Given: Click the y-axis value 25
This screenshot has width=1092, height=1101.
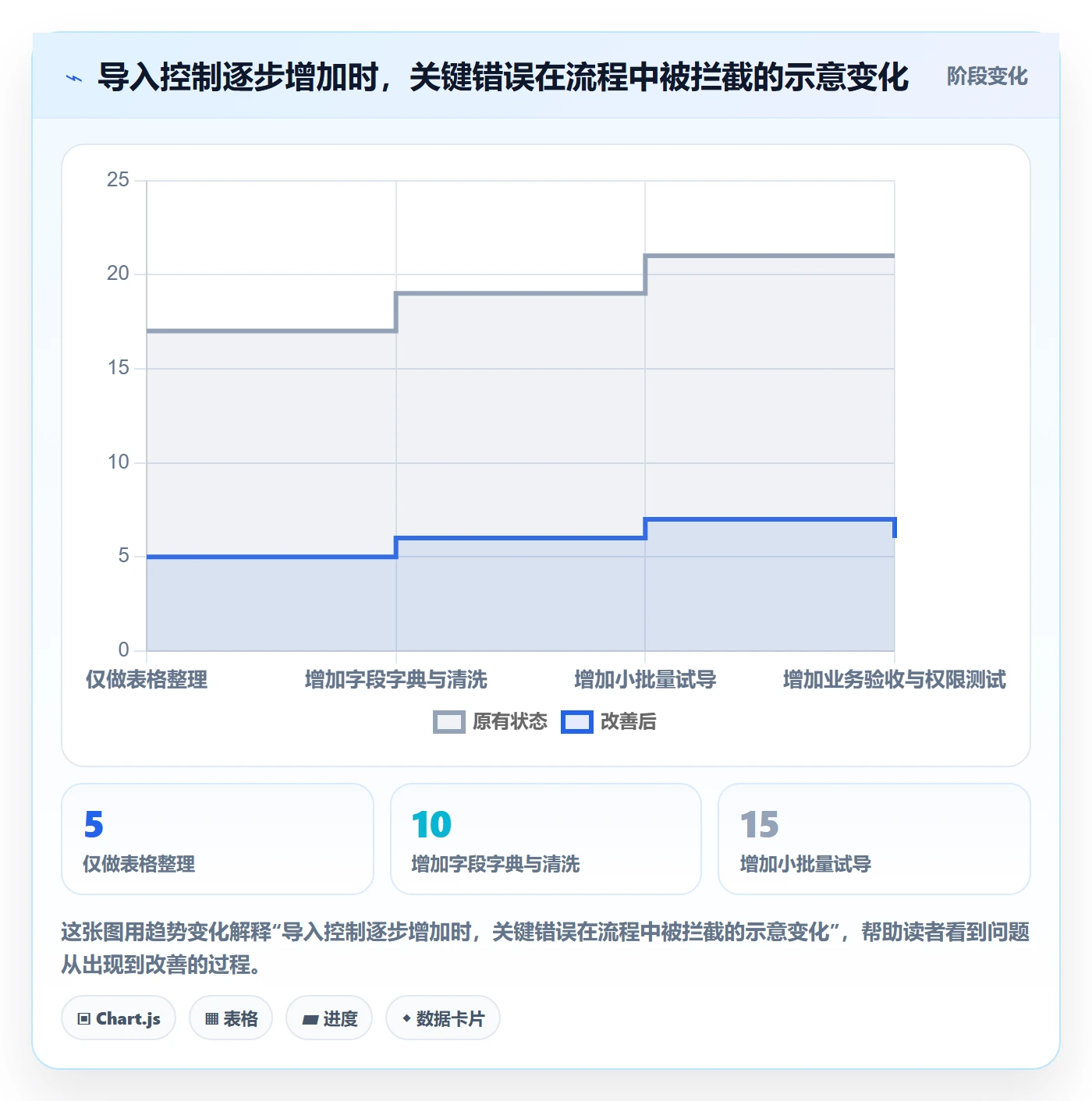Looking at the screenshot, I should (x=119, y=180).
